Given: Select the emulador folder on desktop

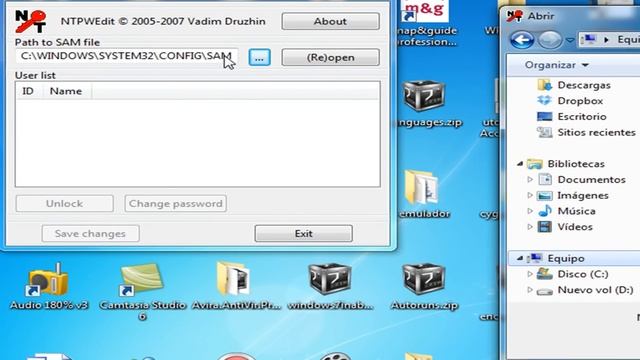Looking at the screenshot, I should 423,187.
